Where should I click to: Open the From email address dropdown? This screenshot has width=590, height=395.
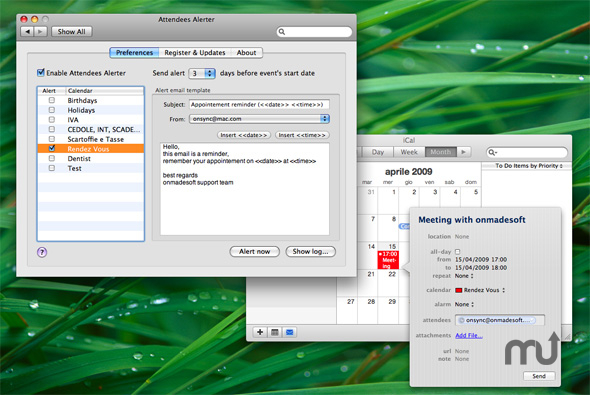pyautogui.click(x=259, y=119)
